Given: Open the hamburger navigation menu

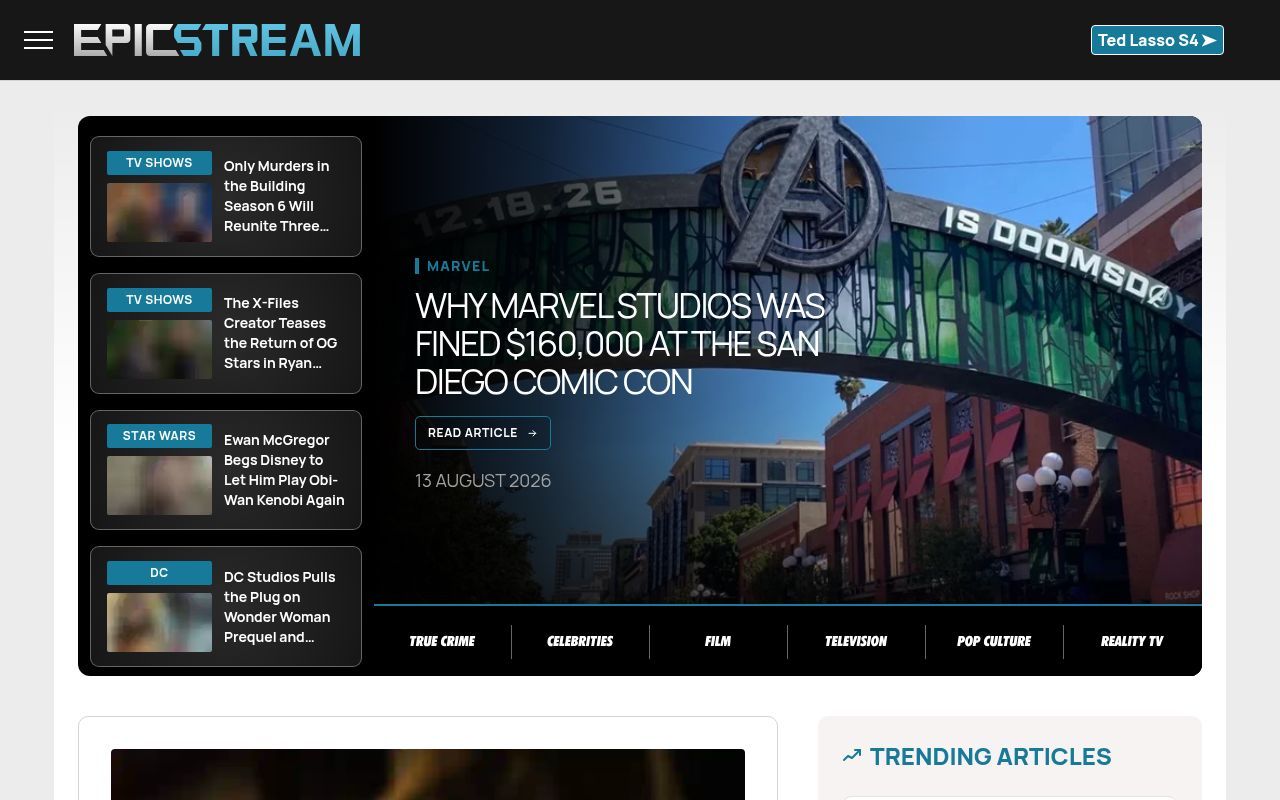Looking at the screenshot, I should click(x=38, y=40).
